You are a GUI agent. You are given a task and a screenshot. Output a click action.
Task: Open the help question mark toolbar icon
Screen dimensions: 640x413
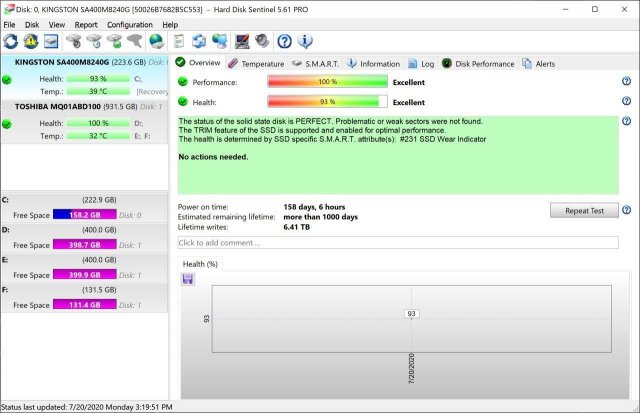click(x=284, y=41)
